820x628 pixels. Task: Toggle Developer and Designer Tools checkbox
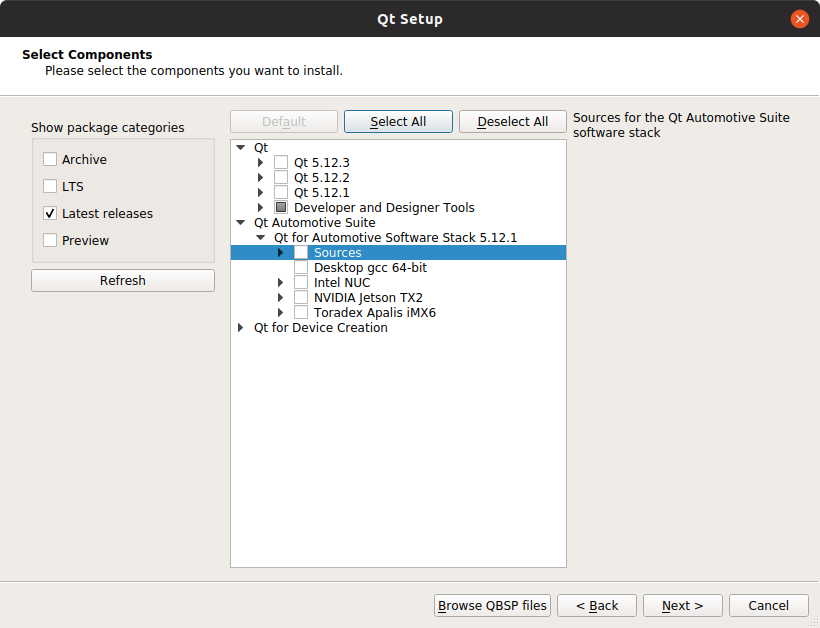281,207
